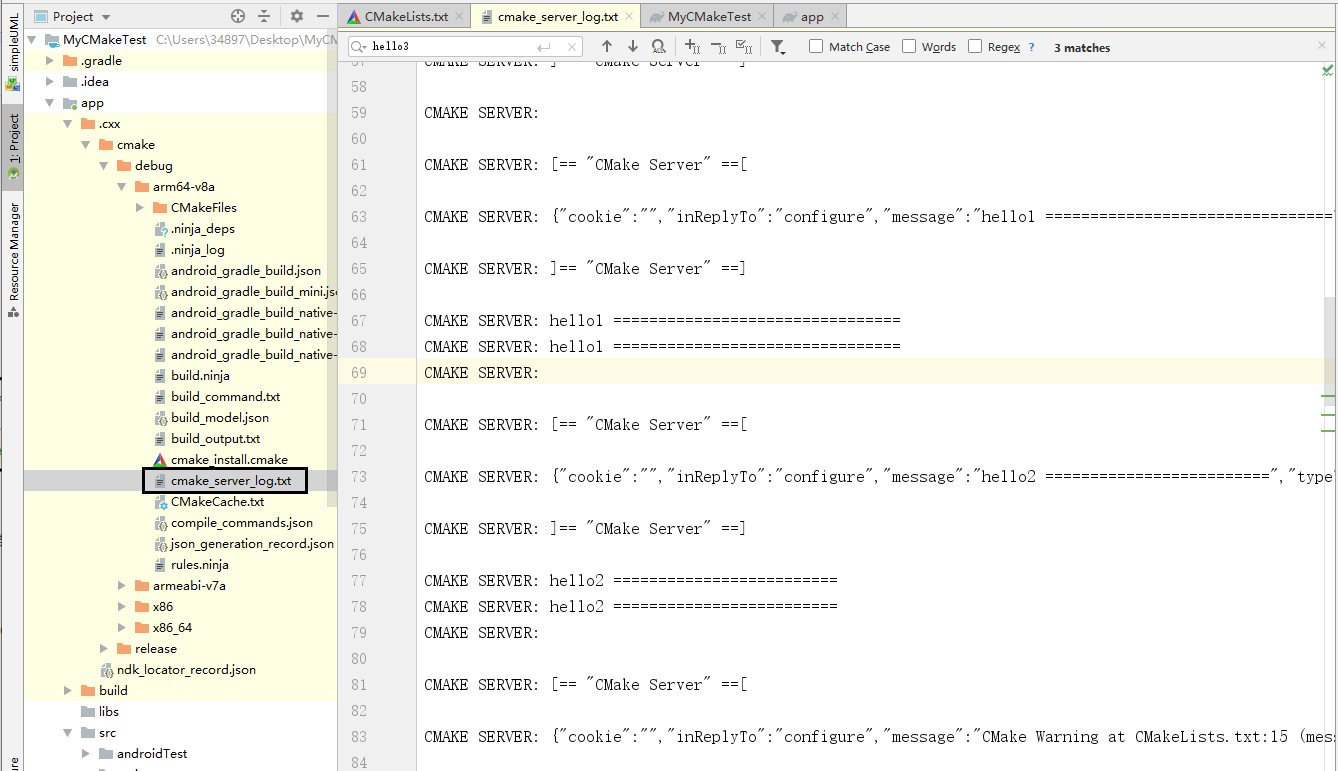
Task: Click the collapse all icon in Project panel
Action: (x=264, y=16)
